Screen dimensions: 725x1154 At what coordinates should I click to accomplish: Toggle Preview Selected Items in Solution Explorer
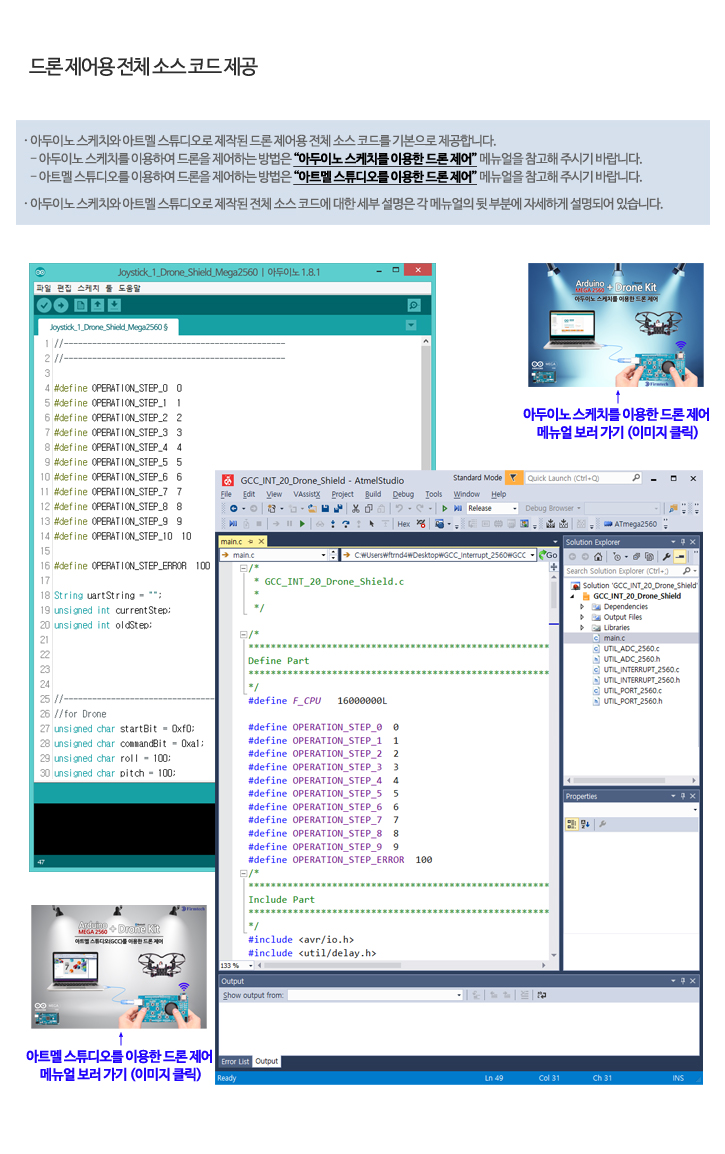(x=679, y=557)
